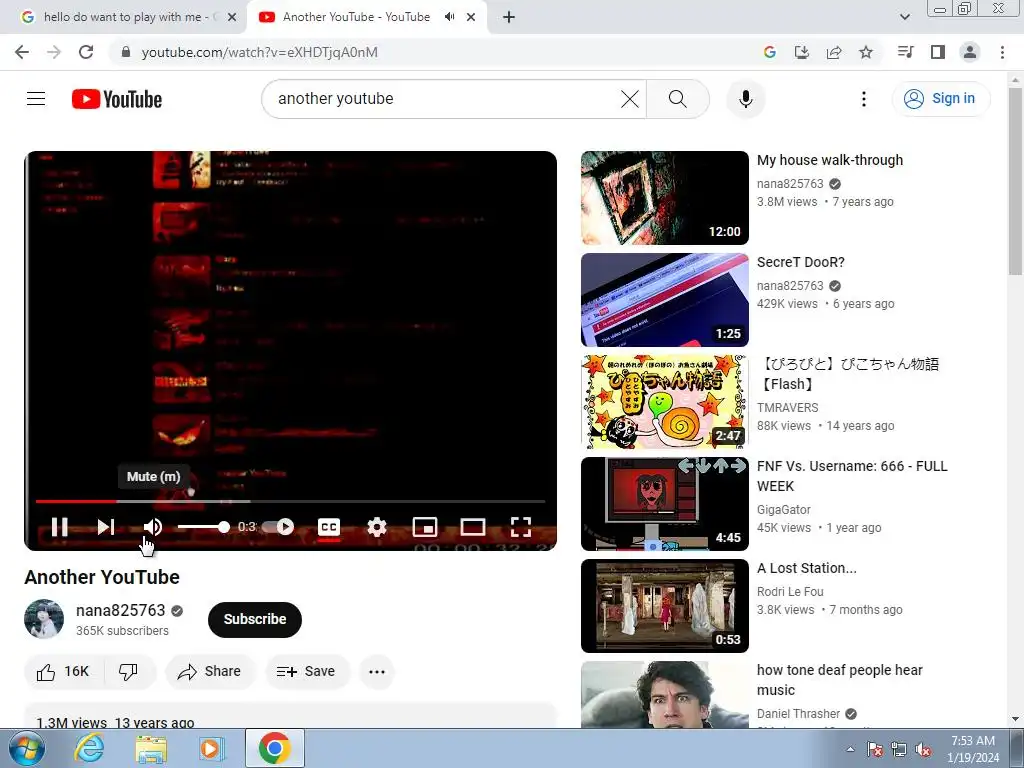Mute the video using the speaker icon
This screenshot has width=1024, height=768.
[153, 527]
